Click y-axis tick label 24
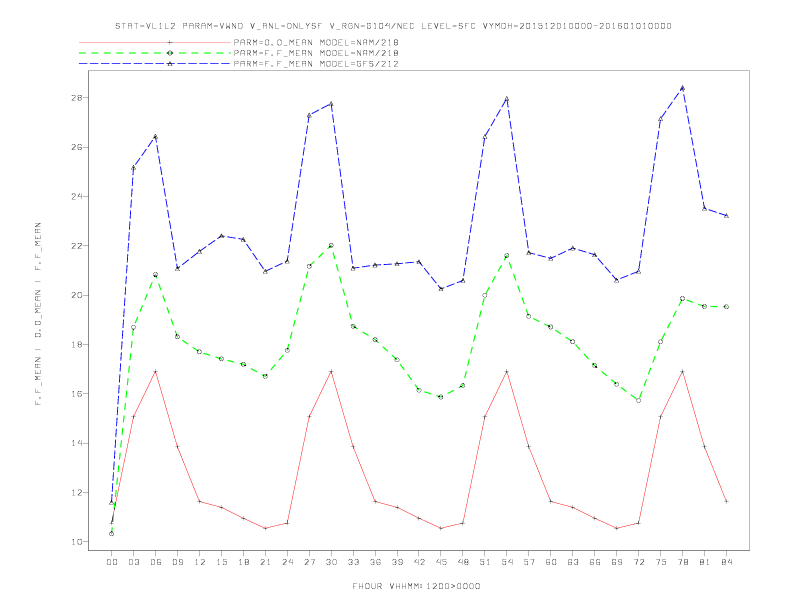792x612 pixels. (77, 196)
